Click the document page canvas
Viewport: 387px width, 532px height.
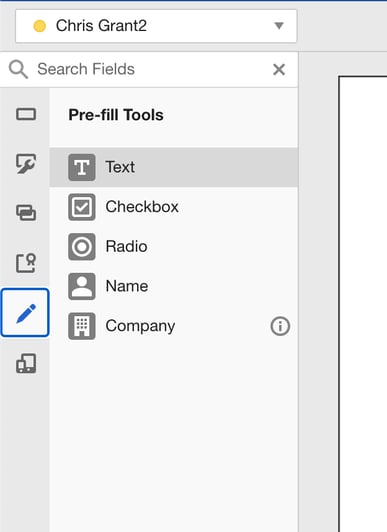pos(363,304)
